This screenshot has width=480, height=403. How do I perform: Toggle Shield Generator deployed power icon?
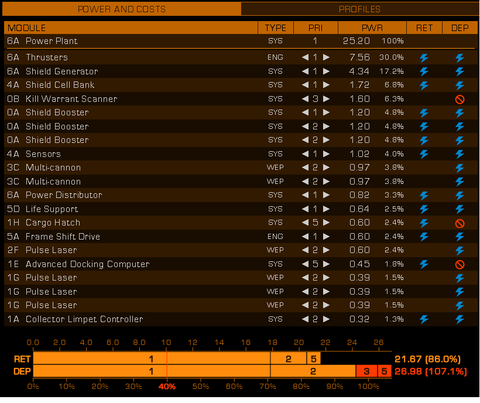(x=460, y=72)
